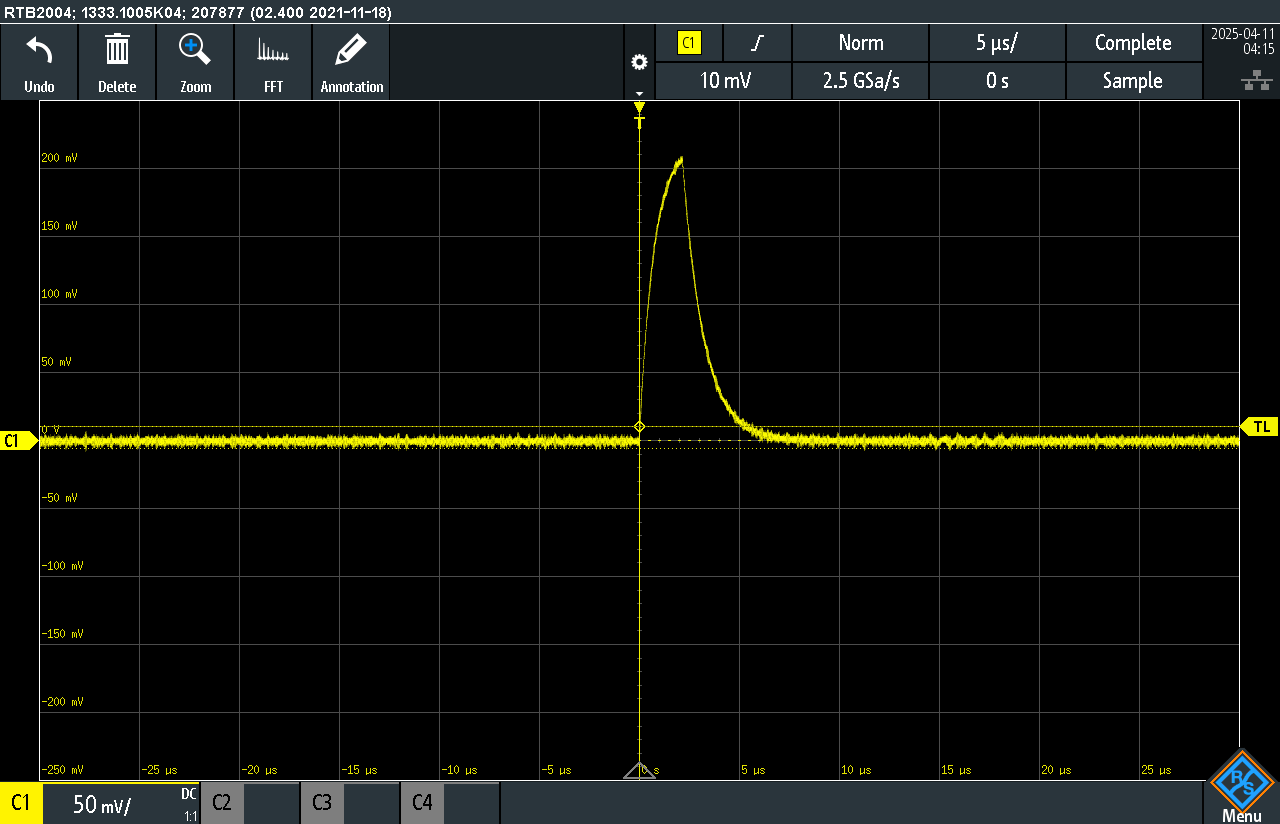Select the Annotation pencil tool
1280x824 pixels.
(x=351, y=50)
